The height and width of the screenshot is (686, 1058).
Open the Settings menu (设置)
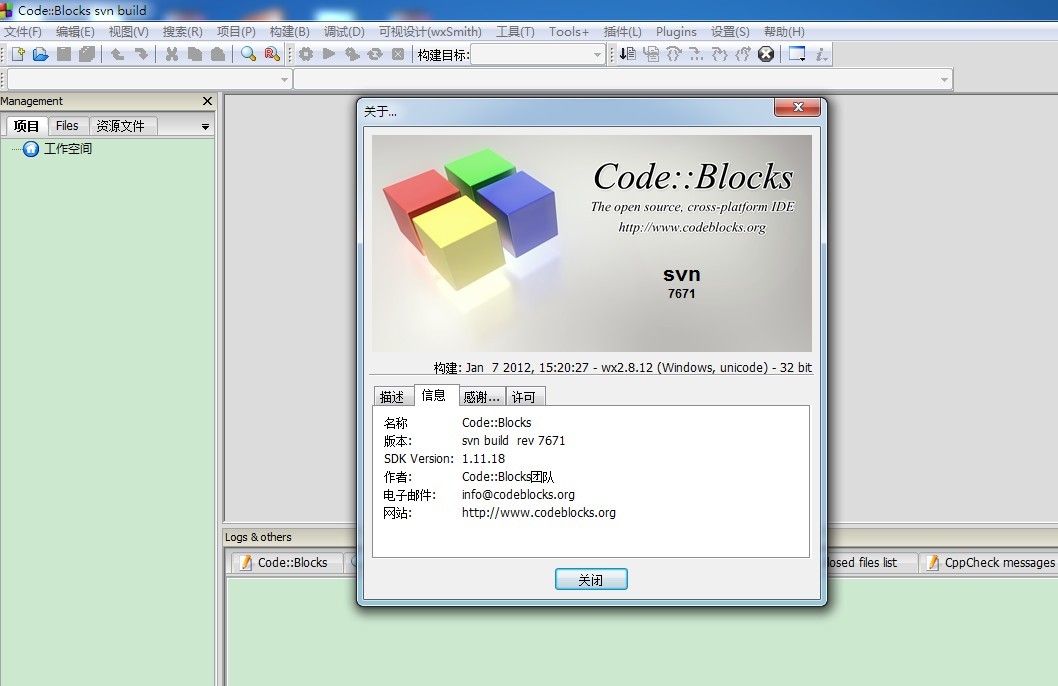(x=730, y=32)
